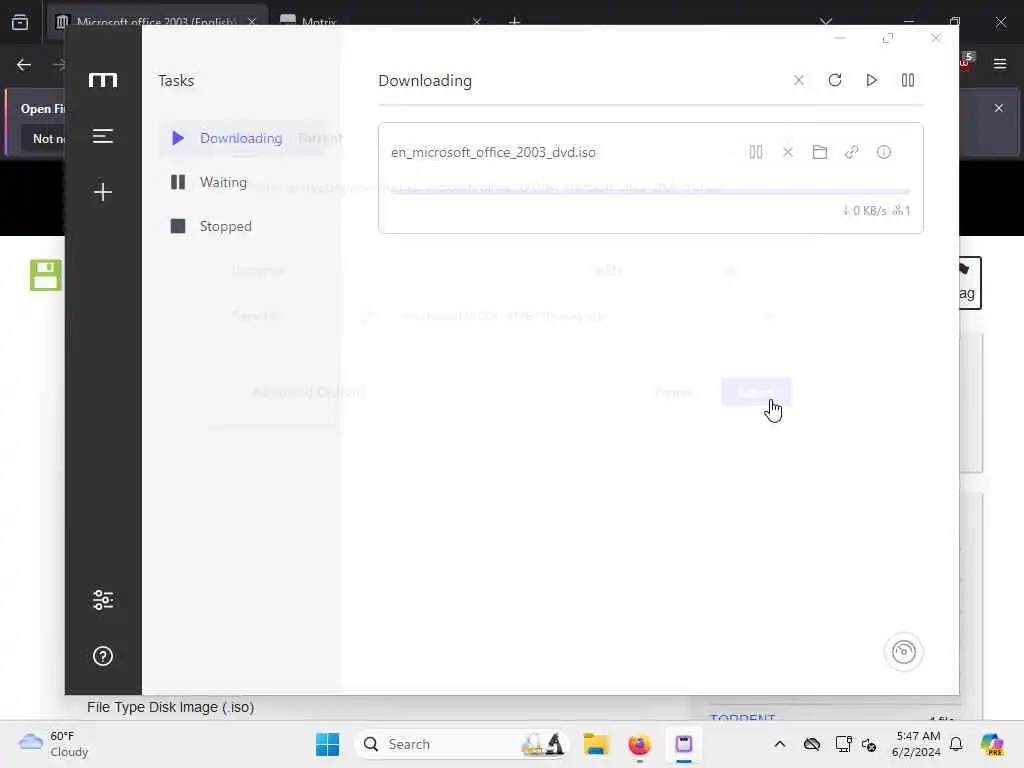Click the download progress bar
This screenshot has width=1024, height=768.
[650, 191]
